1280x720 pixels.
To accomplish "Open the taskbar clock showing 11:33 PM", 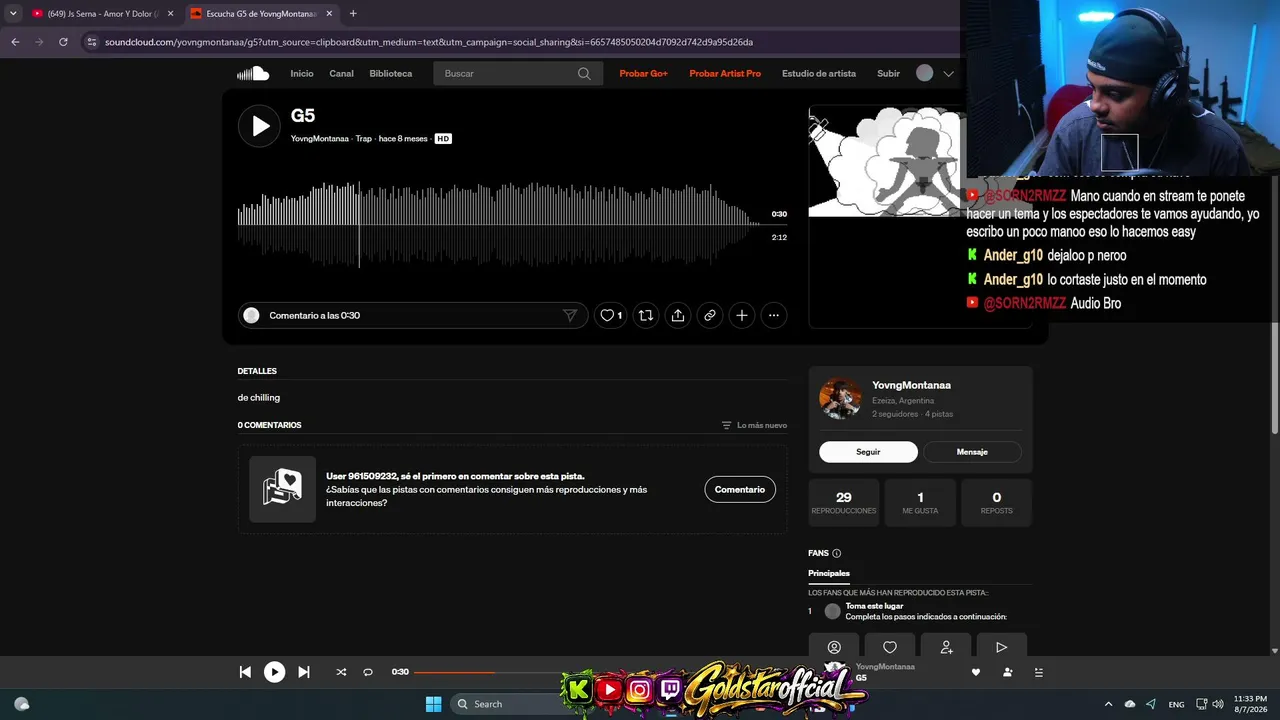I will click(x=1250, y=704).
